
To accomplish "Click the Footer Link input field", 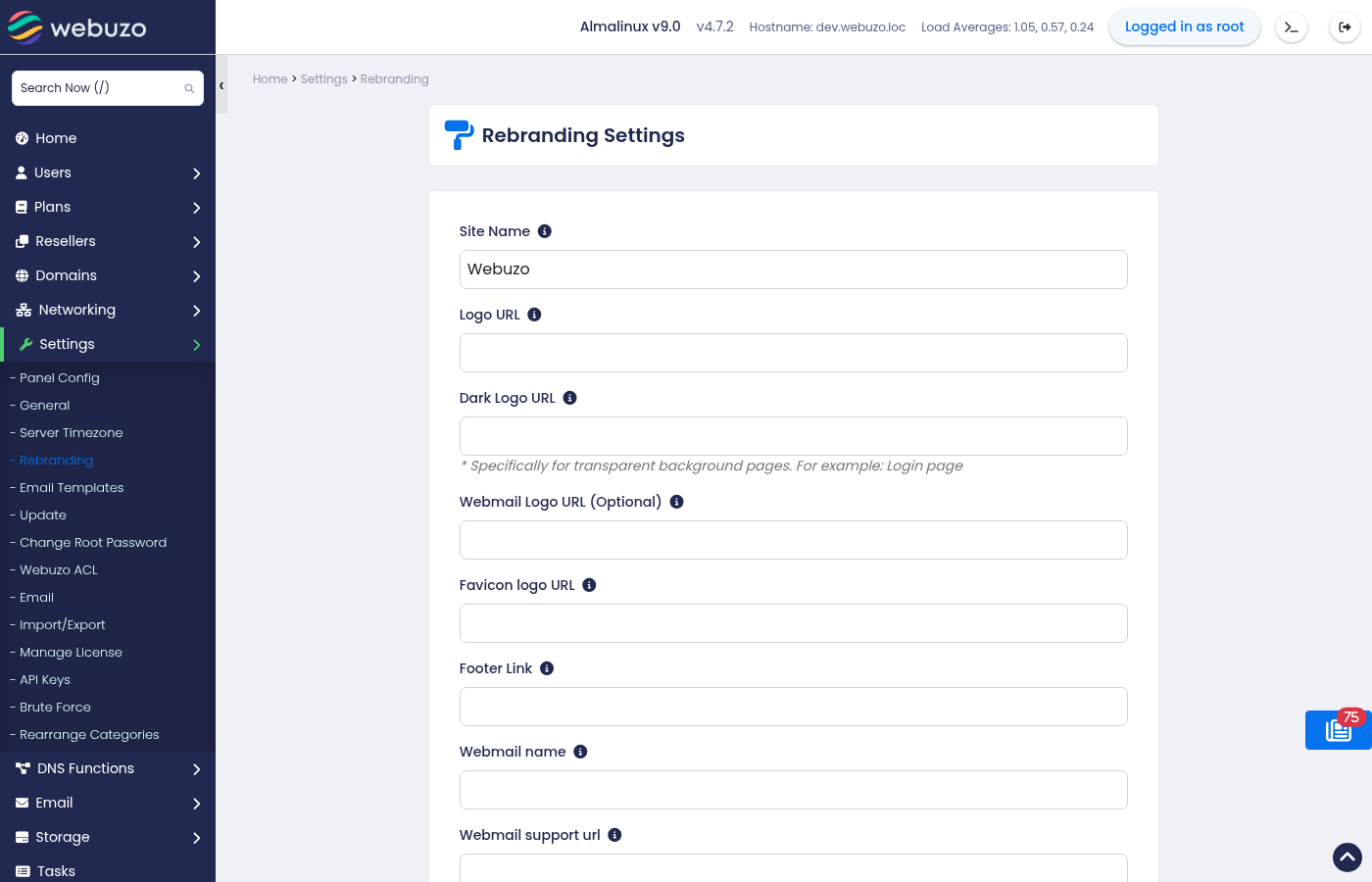I will click(794, 707).
